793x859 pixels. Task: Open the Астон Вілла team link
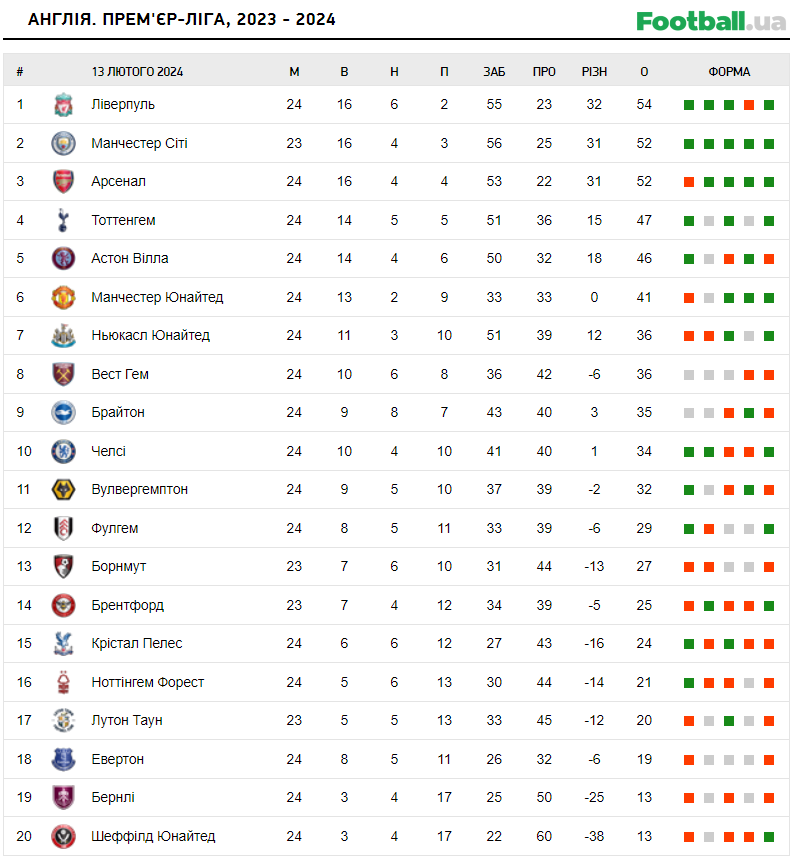point(129,258)
